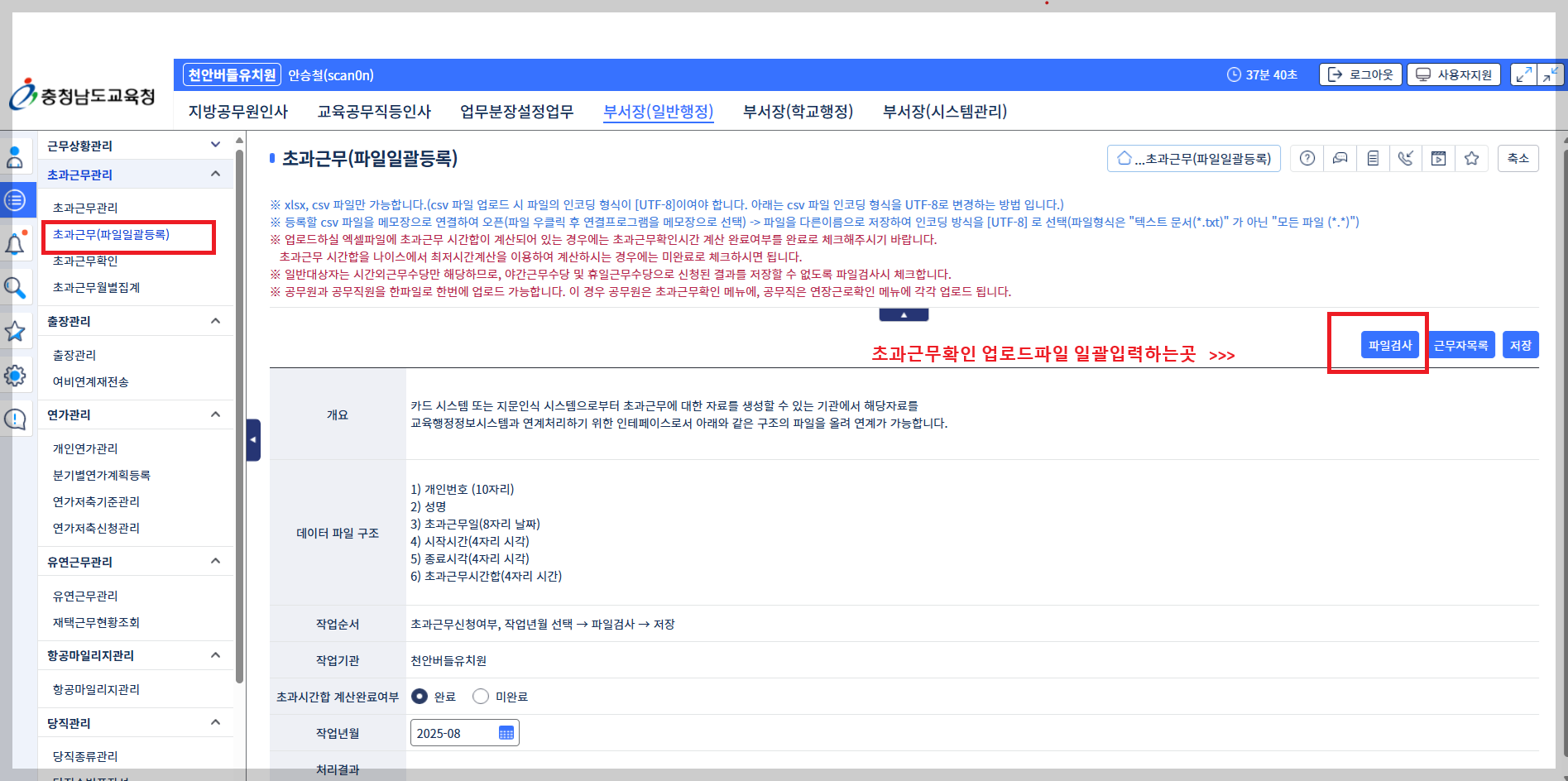Open 당직종류관리 menu item

[x=85, y=756]
